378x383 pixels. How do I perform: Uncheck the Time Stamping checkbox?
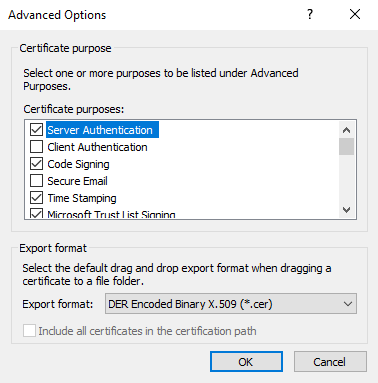click(36, 198)
